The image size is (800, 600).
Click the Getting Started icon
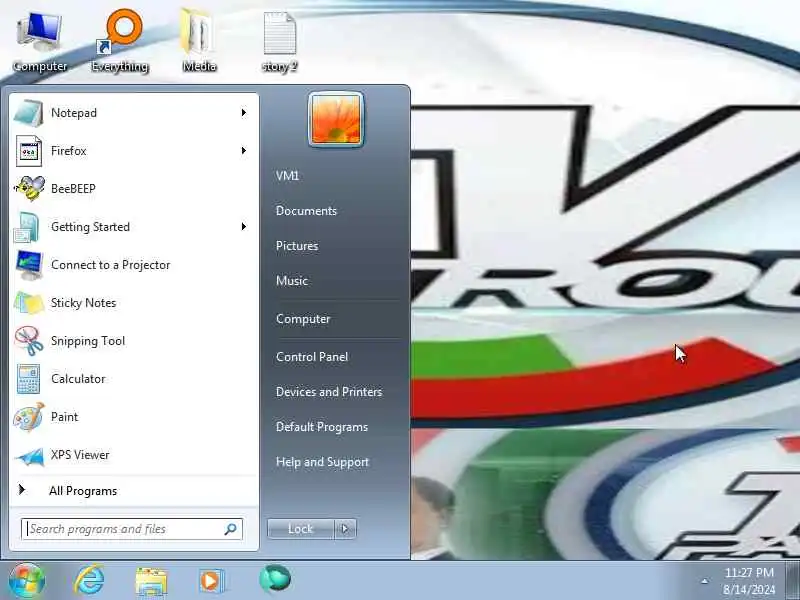28,227
